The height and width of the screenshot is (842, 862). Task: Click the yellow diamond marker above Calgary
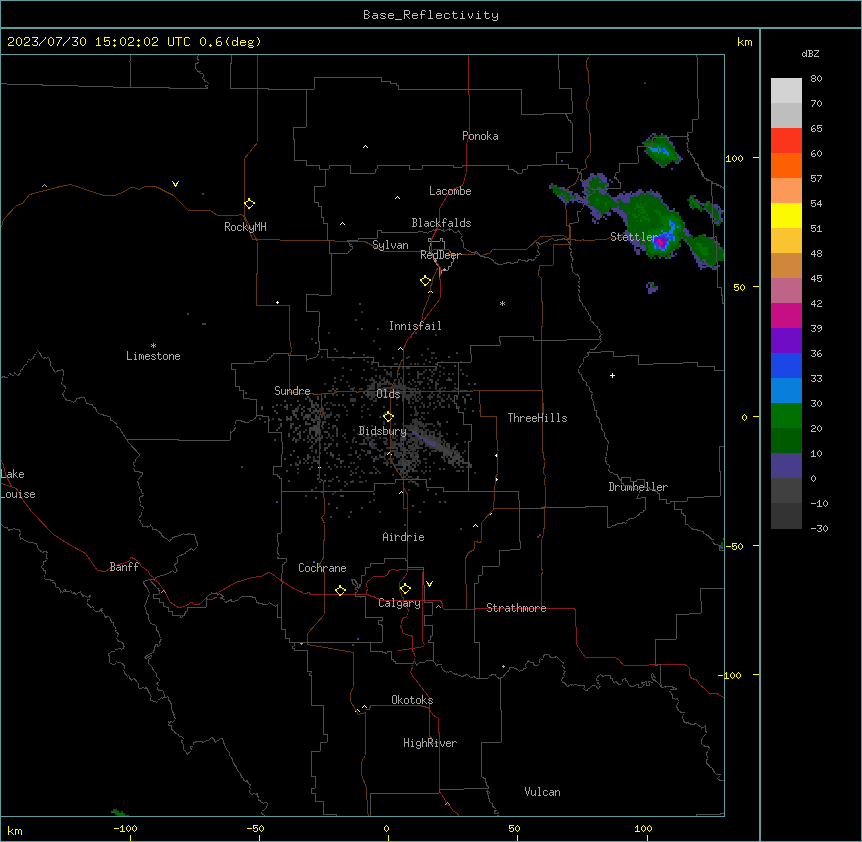(405, 589)
